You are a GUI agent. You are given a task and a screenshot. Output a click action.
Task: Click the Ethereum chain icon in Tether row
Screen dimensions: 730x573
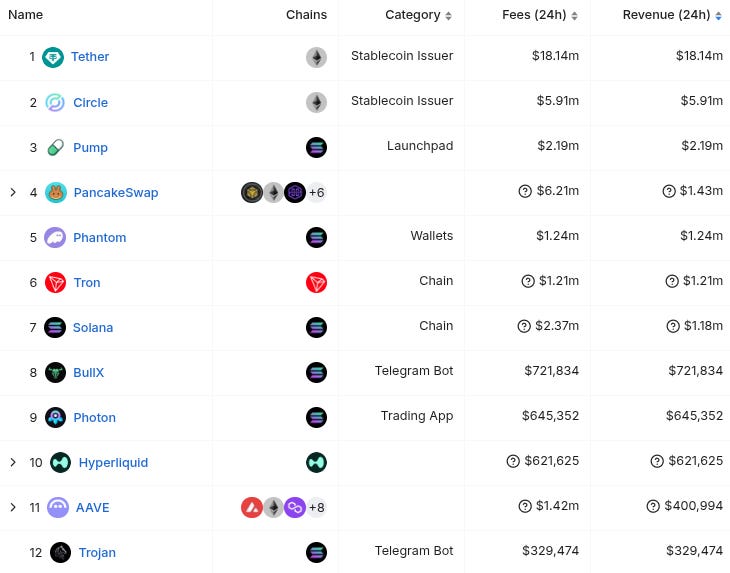click(316, 57)
